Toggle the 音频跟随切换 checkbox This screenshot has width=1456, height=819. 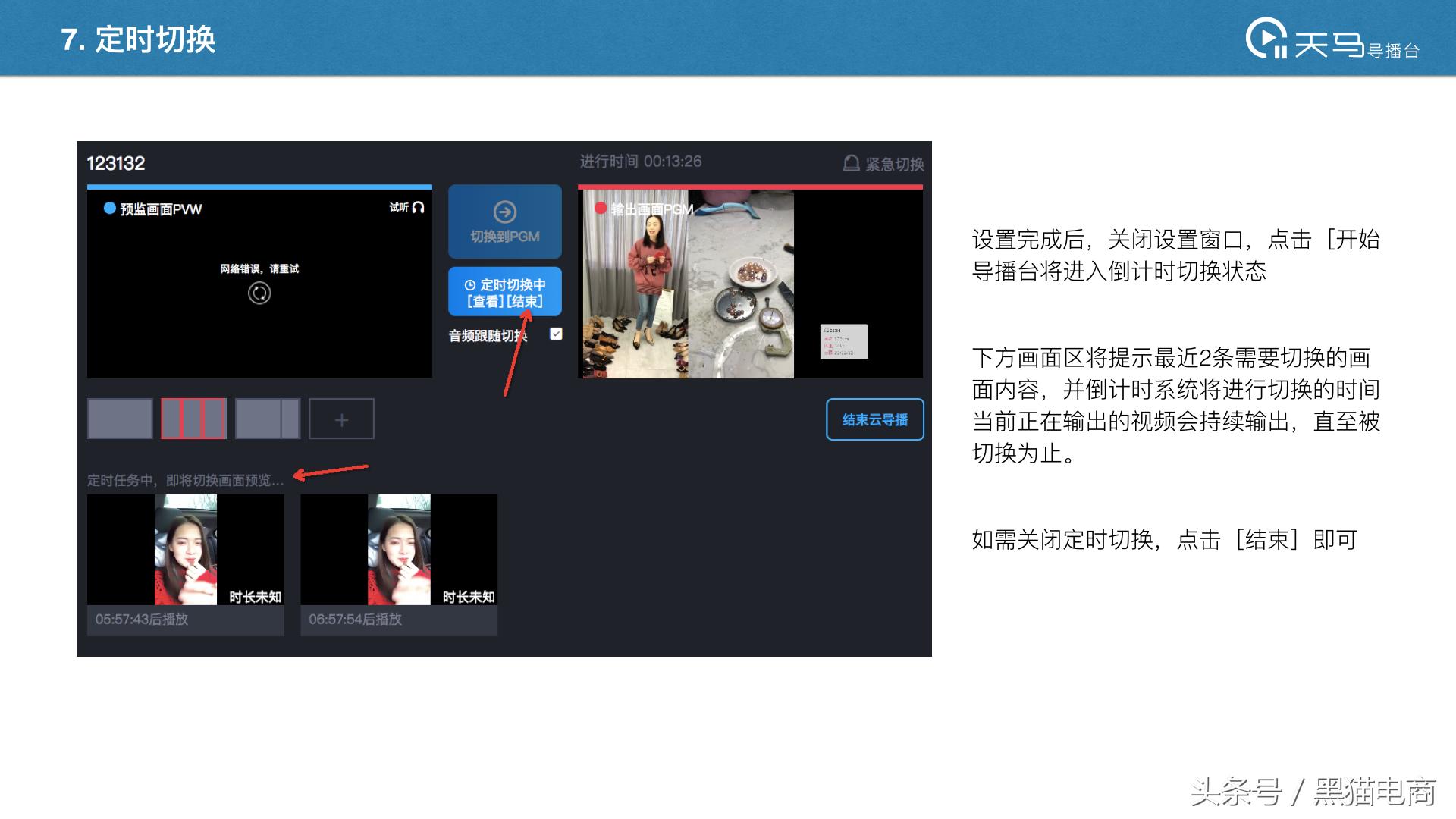pos(556,334)
